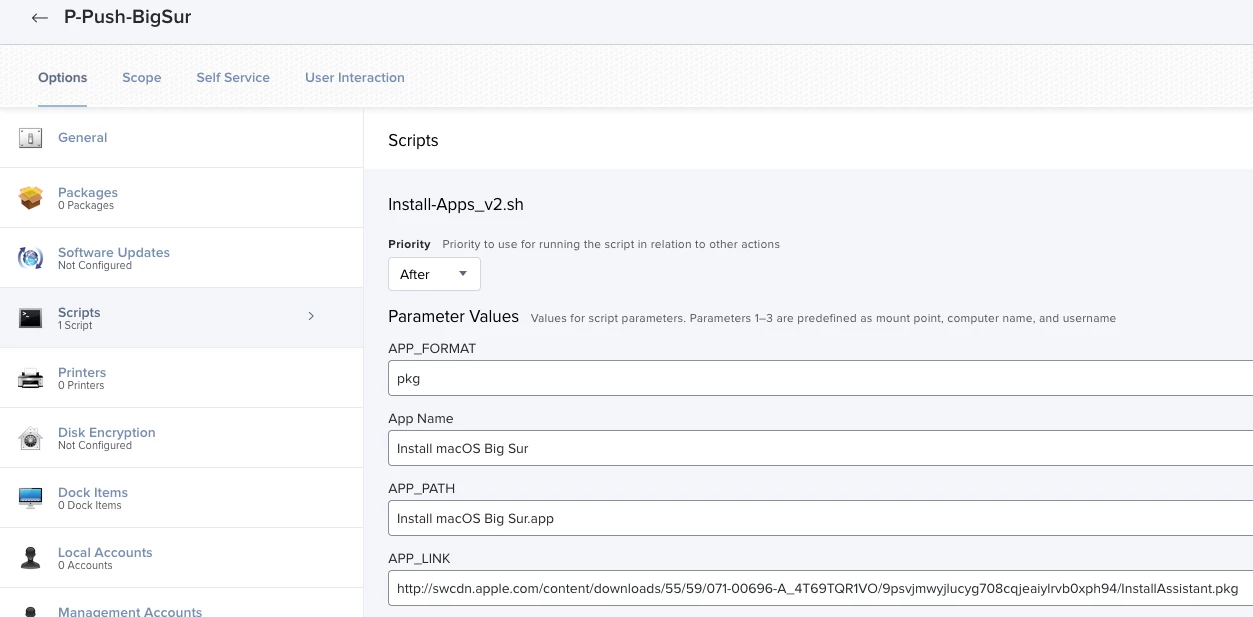Click the Packages box icon
The image size is (1253, 617).
[x=30, y=198]
